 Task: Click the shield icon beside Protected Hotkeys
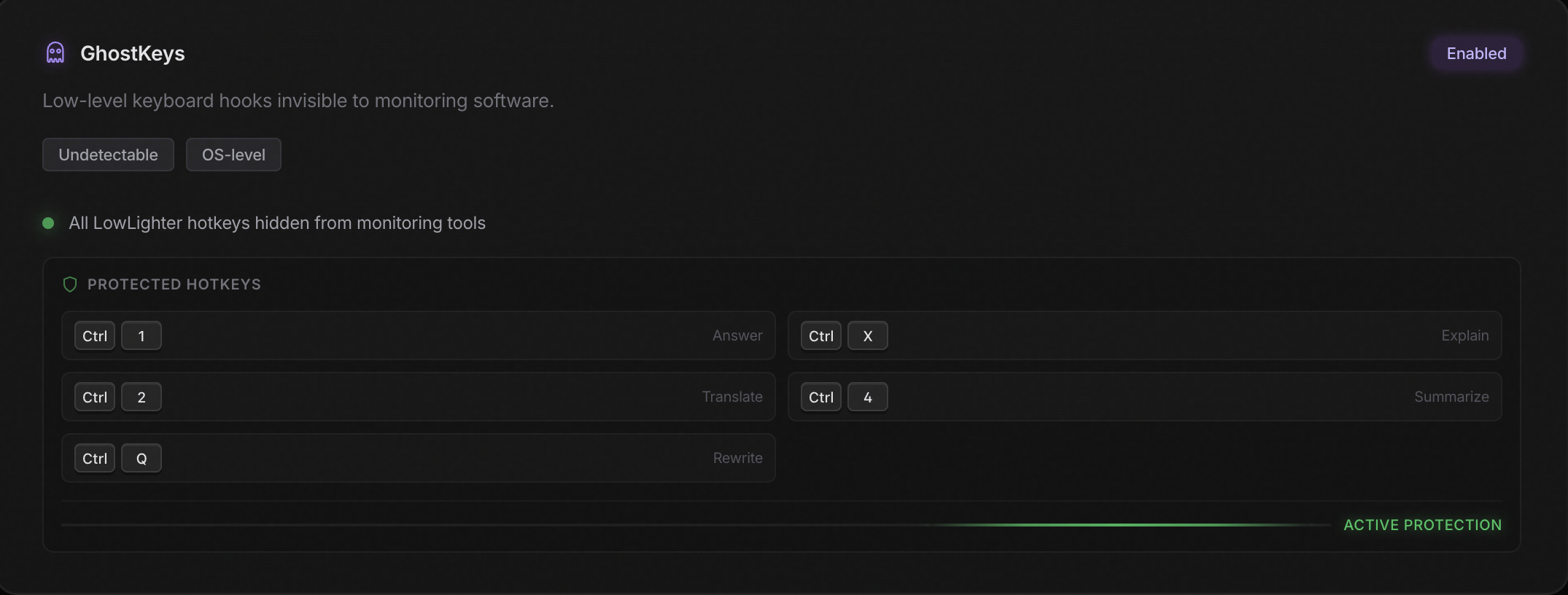pyautogui.click(x=70, y=284)
